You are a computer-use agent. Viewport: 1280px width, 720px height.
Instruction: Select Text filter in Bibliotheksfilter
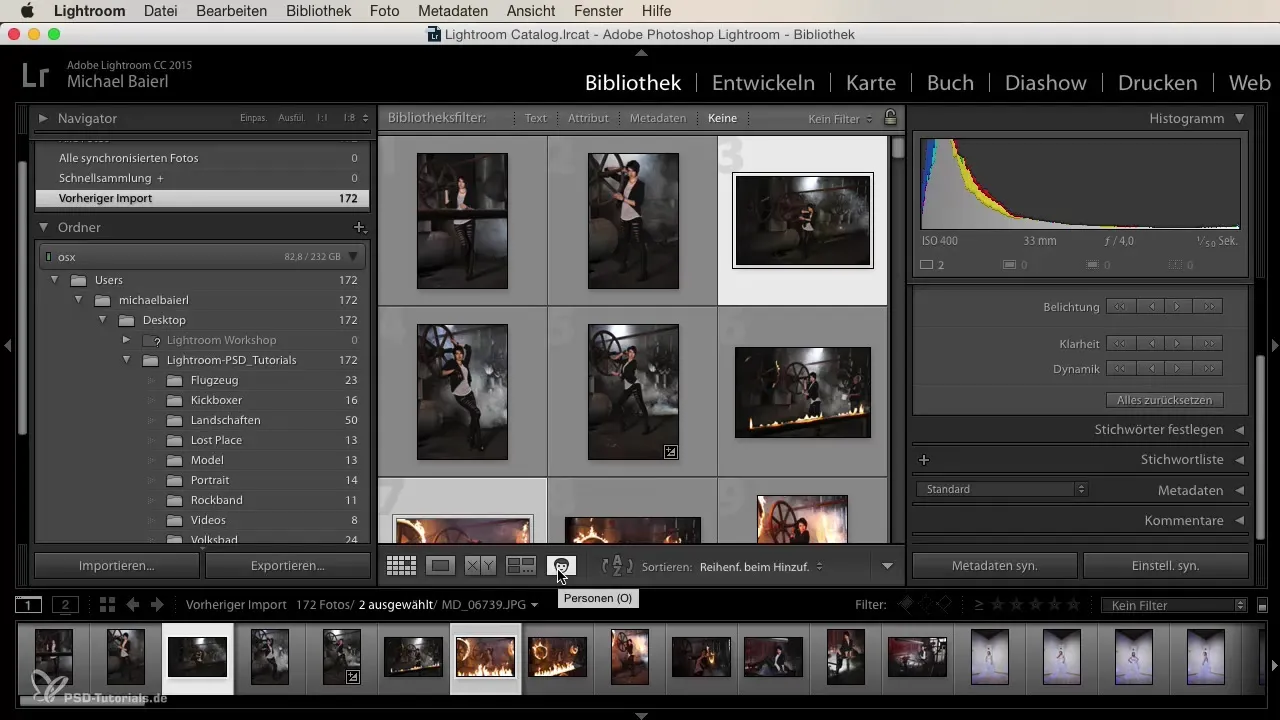[x=536, y=118]
